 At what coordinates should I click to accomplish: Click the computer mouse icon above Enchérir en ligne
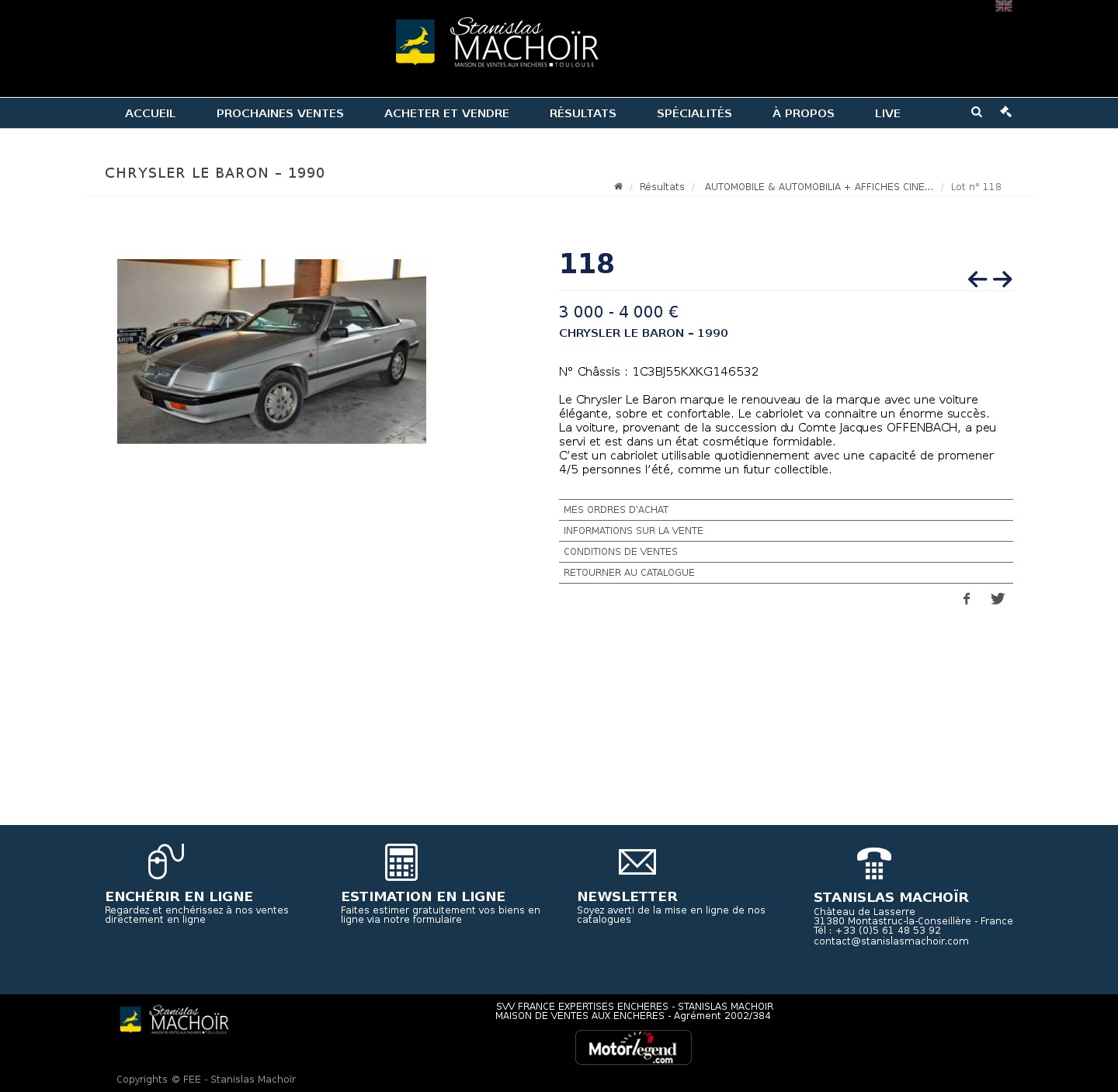[166, 861]
